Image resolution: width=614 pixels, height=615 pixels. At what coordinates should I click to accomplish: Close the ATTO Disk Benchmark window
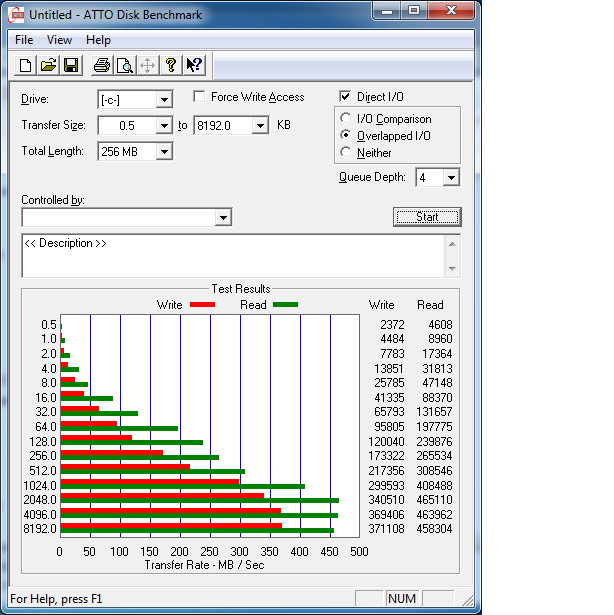click(452, 11)
